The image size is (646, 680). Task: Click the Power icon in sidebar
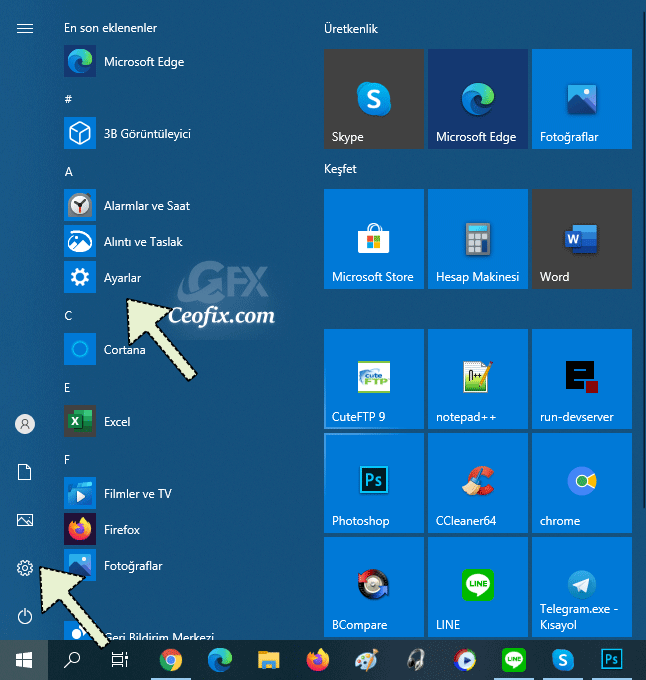click(25, 616)
